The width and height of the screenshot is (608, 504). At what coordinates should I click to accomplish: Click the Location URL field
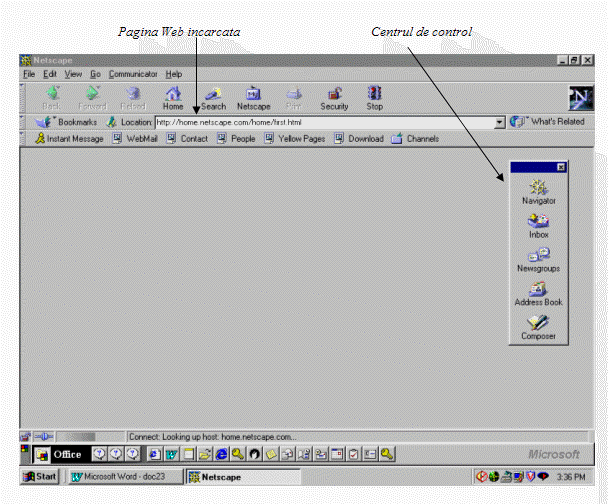pyautogui.click(x=325, y=123)
